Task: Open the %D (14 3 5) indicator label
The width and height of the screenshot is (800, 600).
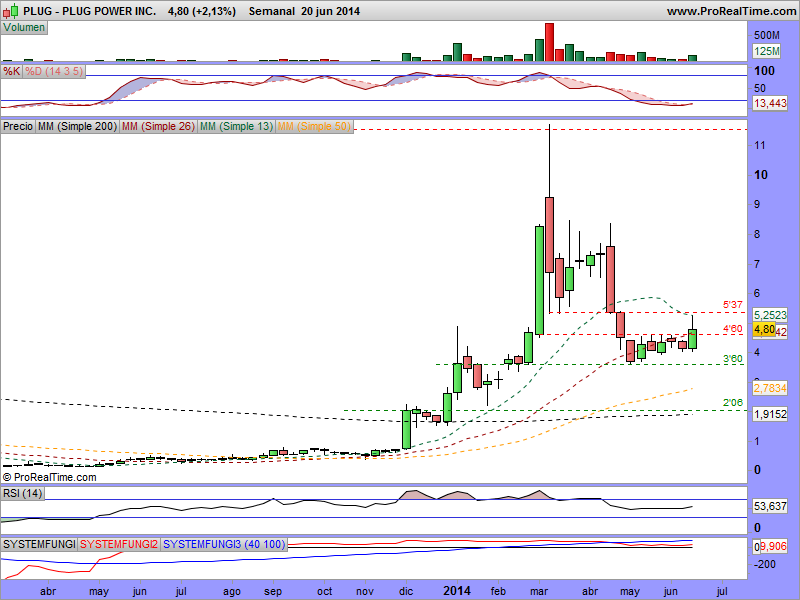Action: click(x=54, y=71)
